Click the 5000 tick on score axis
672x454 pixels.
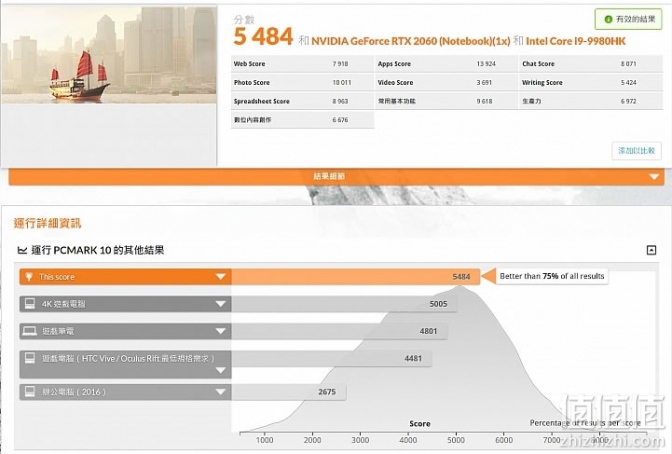point(456,440)
